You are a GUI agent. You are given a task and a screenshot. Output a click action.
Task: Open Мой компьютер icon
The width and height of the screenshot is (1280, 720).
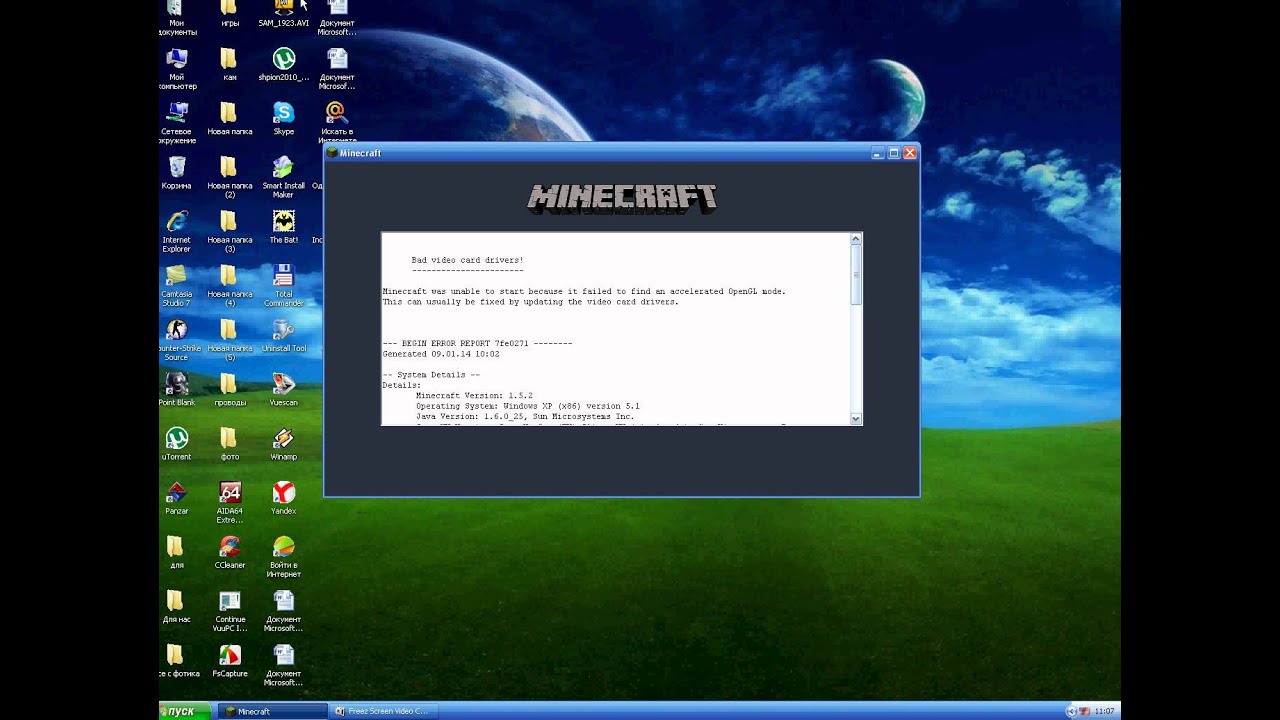pos(177,69)
